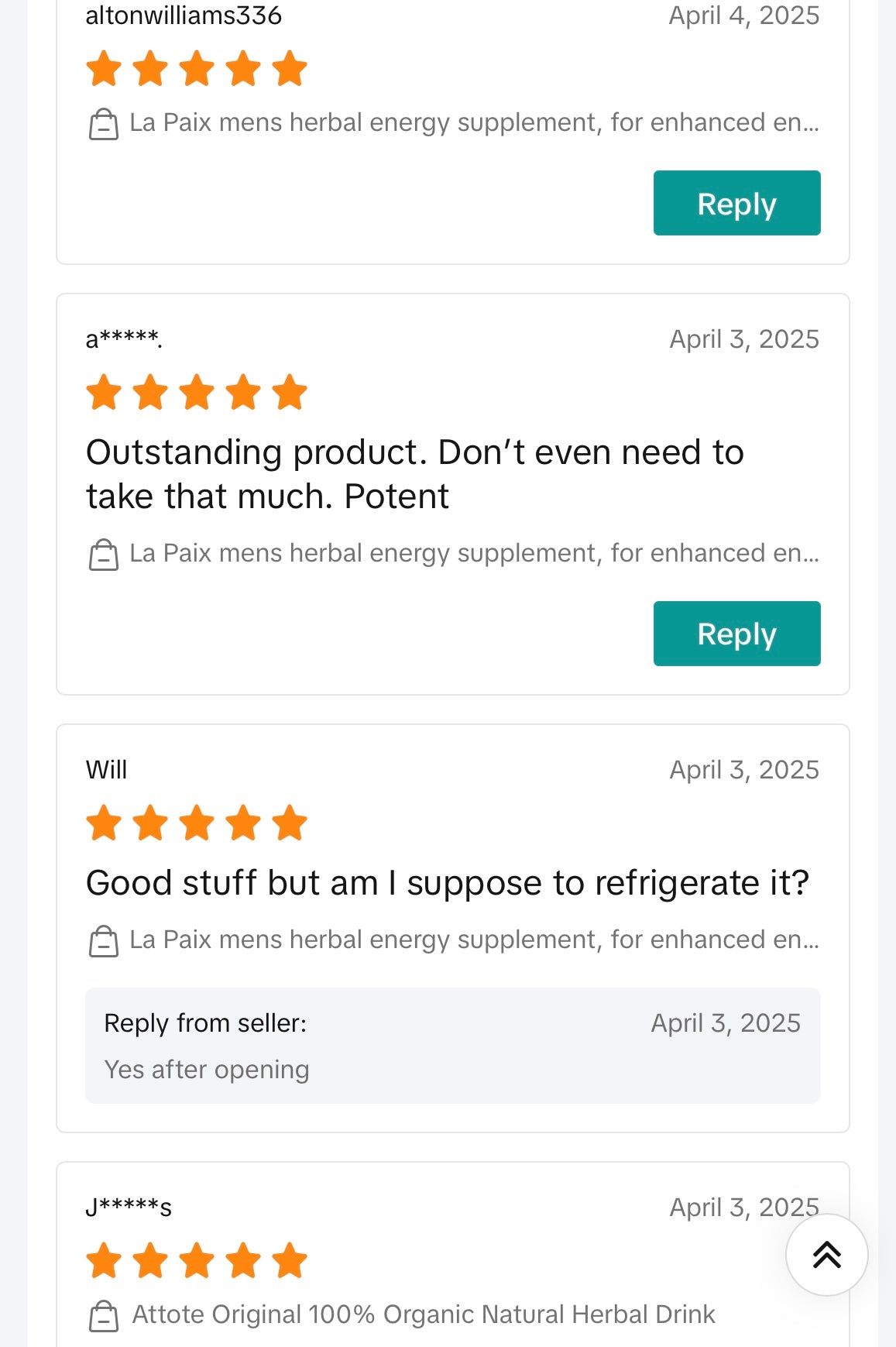Expand the seller reply in Will's review
The height and width of the screenshot is (1347, 896).
point(452,1046)
